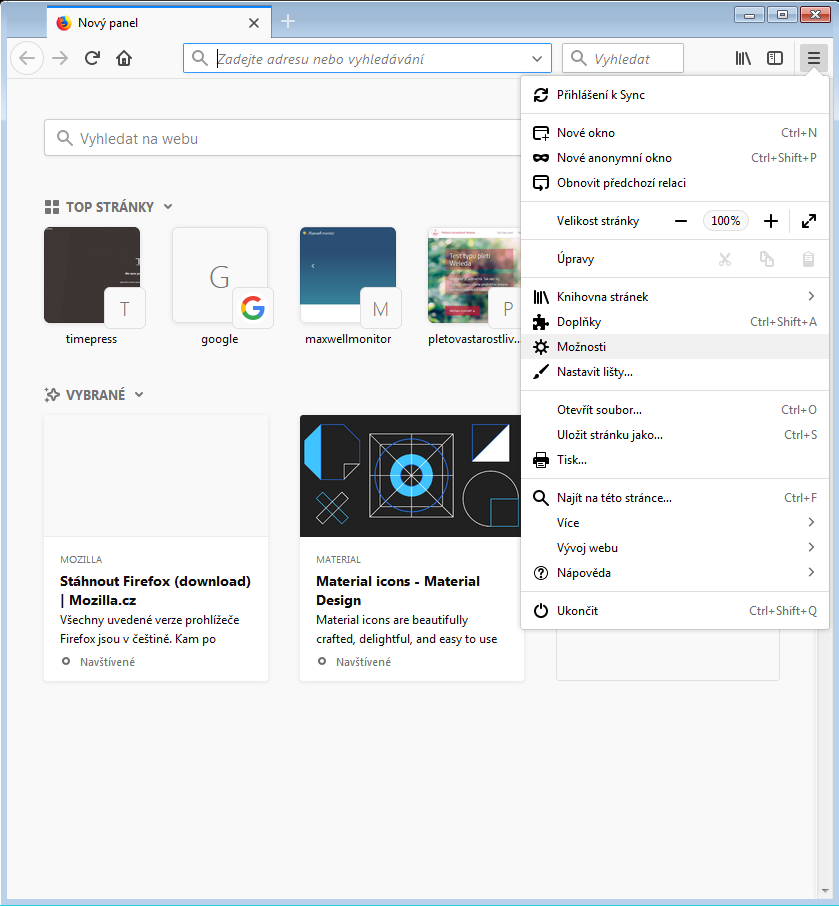Open a new tab with plus button
839x906 pixels.
(x=288, y=22)
